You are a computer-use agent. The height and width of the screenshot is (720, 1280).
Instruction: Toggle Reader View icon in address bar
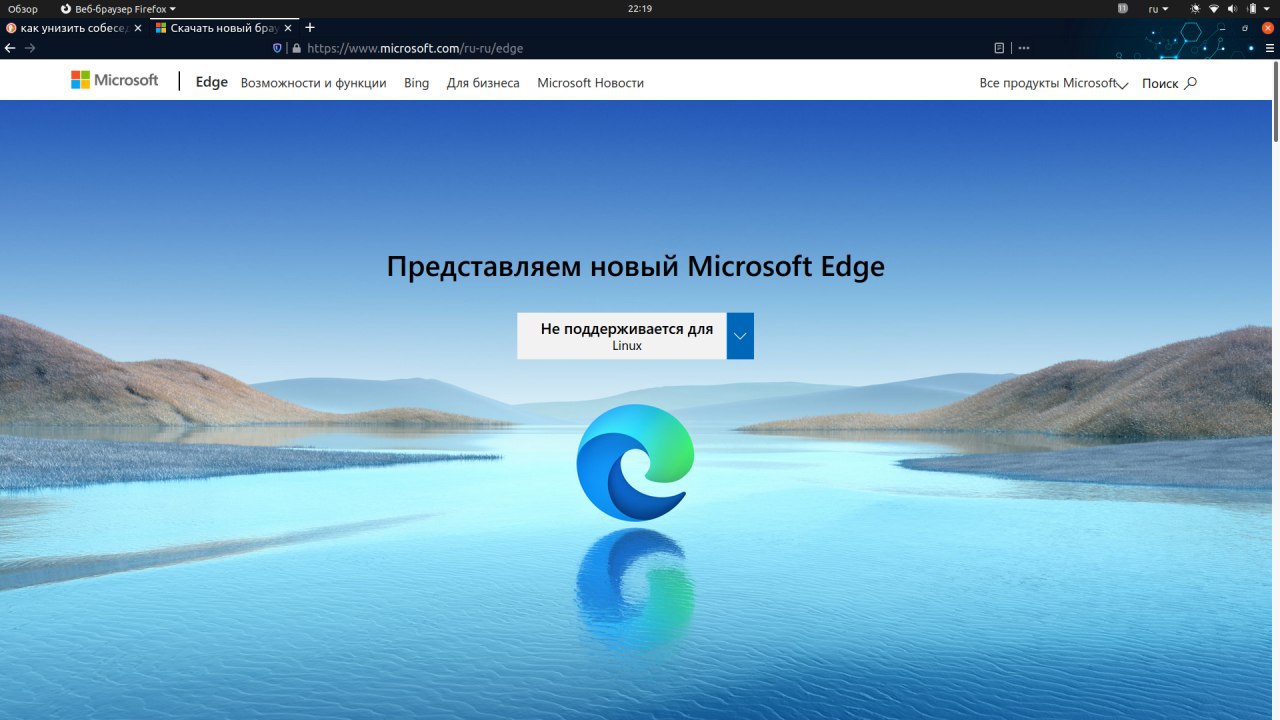[999, 47]
